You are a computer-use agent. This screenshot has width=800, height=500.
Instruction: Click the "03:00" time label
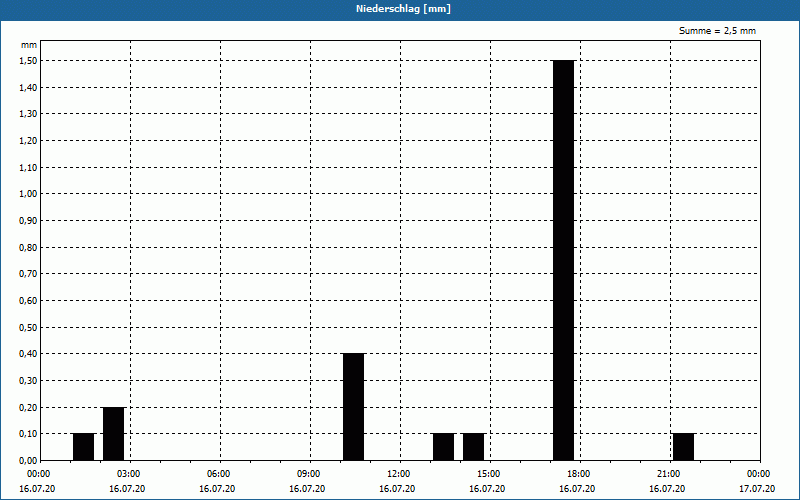(129, 474)
